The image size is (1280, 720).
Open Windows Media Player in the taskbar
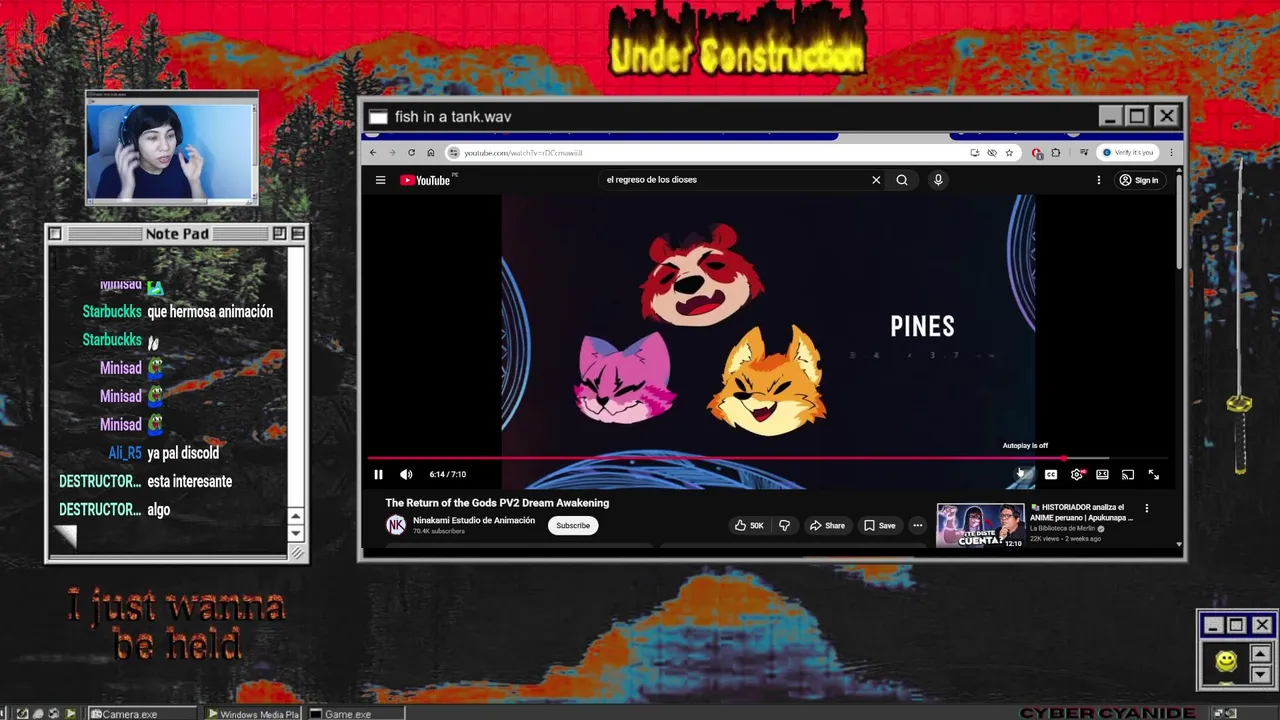coord(253,714)
